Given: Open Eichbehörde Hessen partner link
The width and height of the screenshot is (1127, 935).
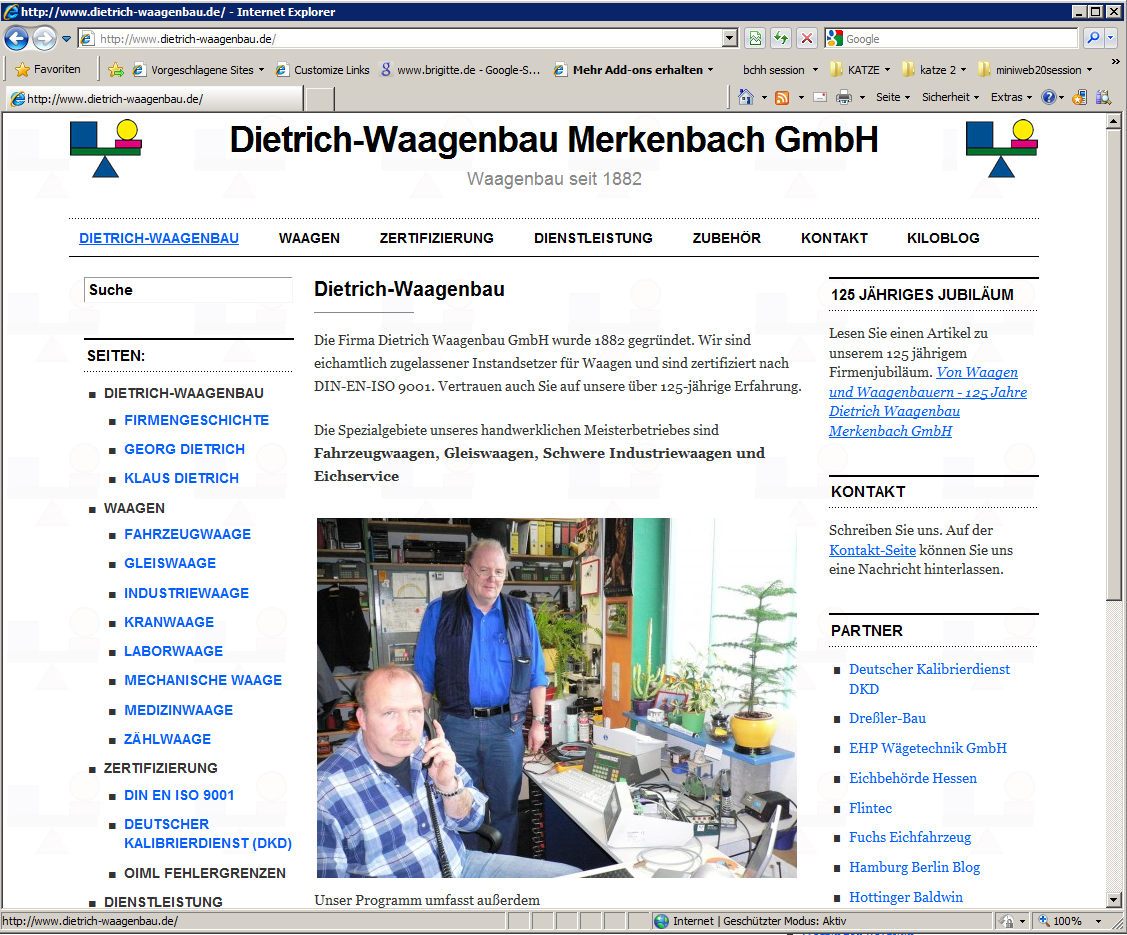Looking at the screenshot, I should (x=913, y=778).
